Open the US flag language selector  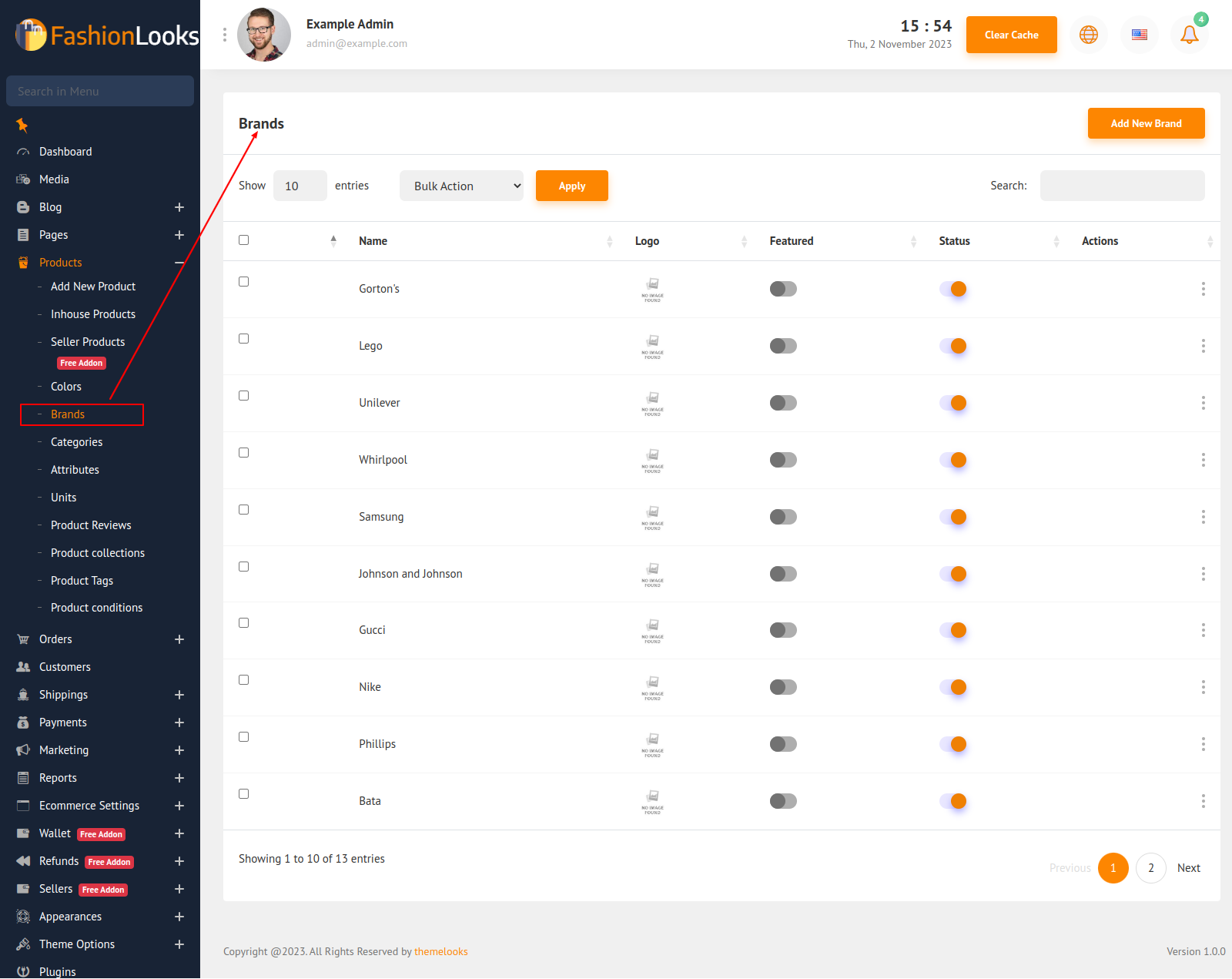[x=1139, y=35]
